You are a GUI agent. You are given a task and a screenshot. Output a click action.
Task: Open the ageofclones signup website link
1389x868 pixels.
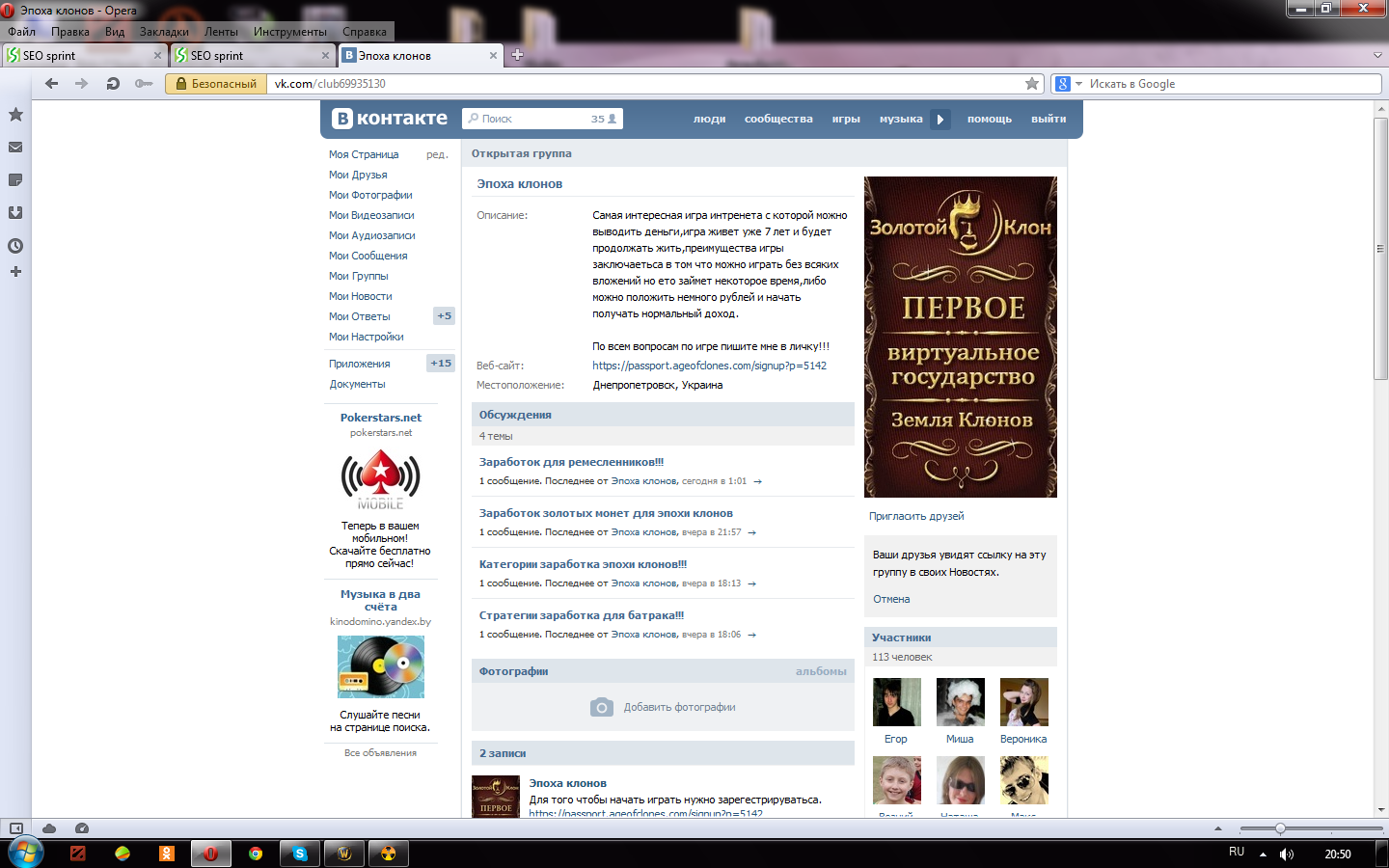709,366
